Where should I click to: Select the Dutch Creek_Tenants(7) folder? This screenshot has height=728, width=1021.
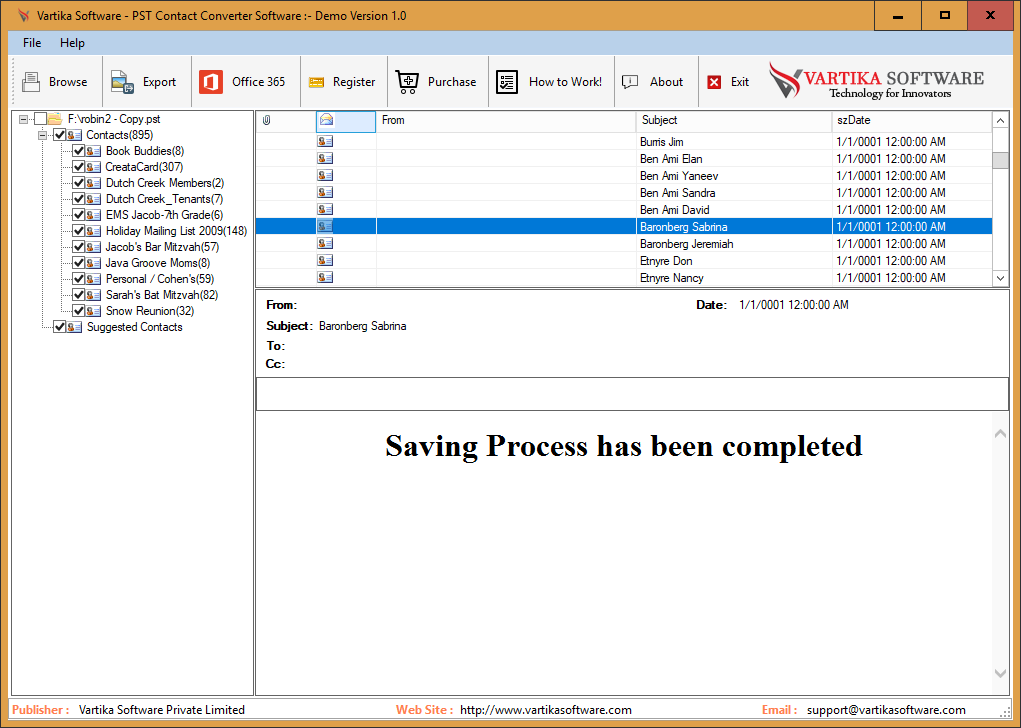(164, 199)
